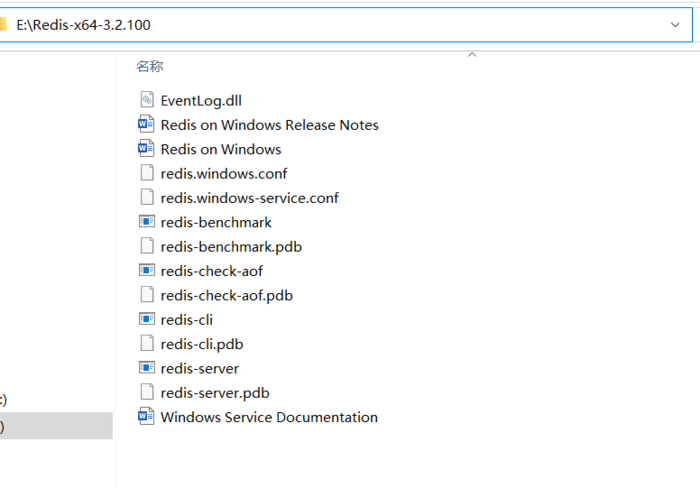Viewport: 700px width, 488px height.
Task: Click the highlighted drive entry in navigation pane
Action: click(x=56, y=425)
